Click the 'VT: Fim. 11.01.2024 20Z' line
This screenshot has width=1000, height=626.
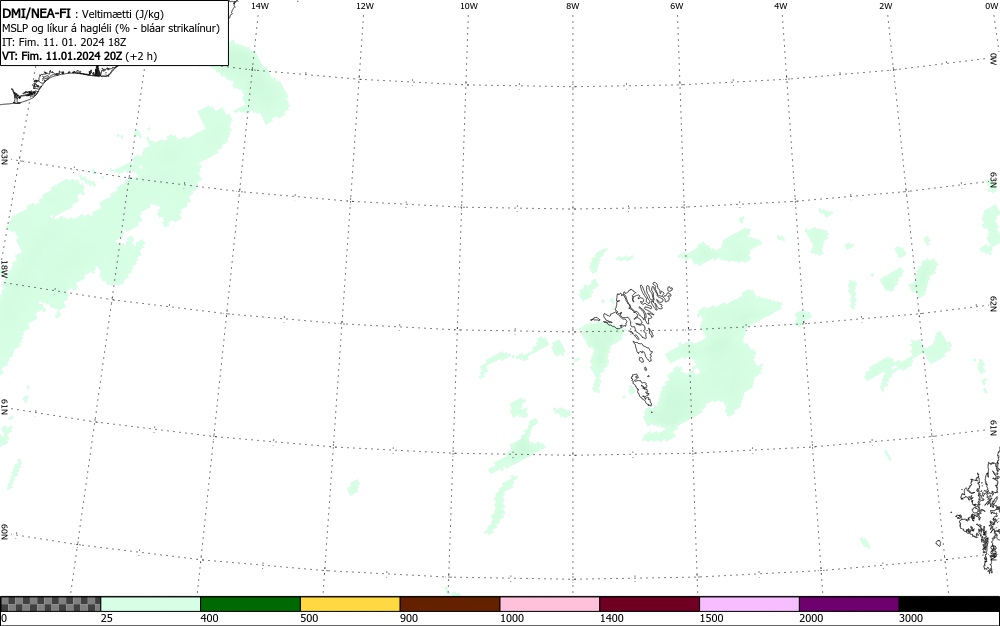coord(80,56)
